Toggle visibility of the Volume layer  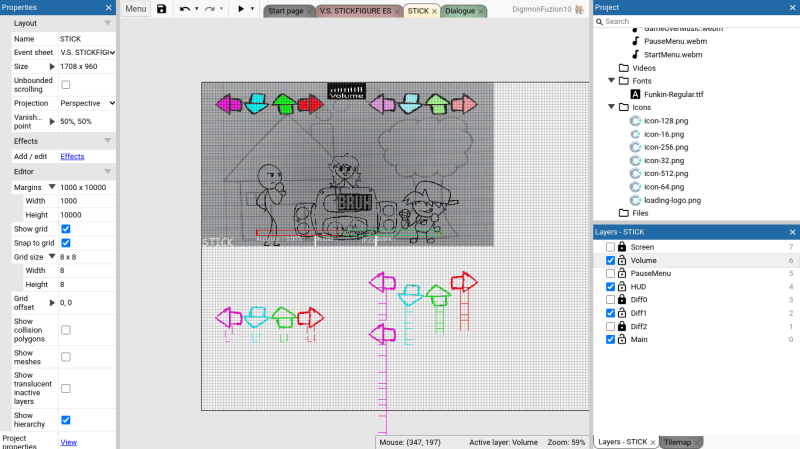(610, 260)
